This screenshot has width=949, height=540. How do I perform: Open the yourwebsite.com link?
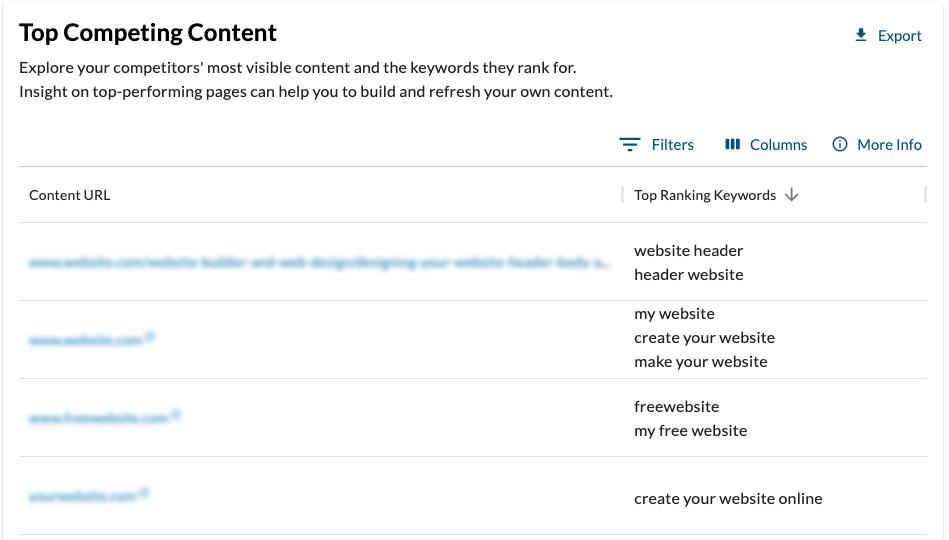[x=82, y=496]
